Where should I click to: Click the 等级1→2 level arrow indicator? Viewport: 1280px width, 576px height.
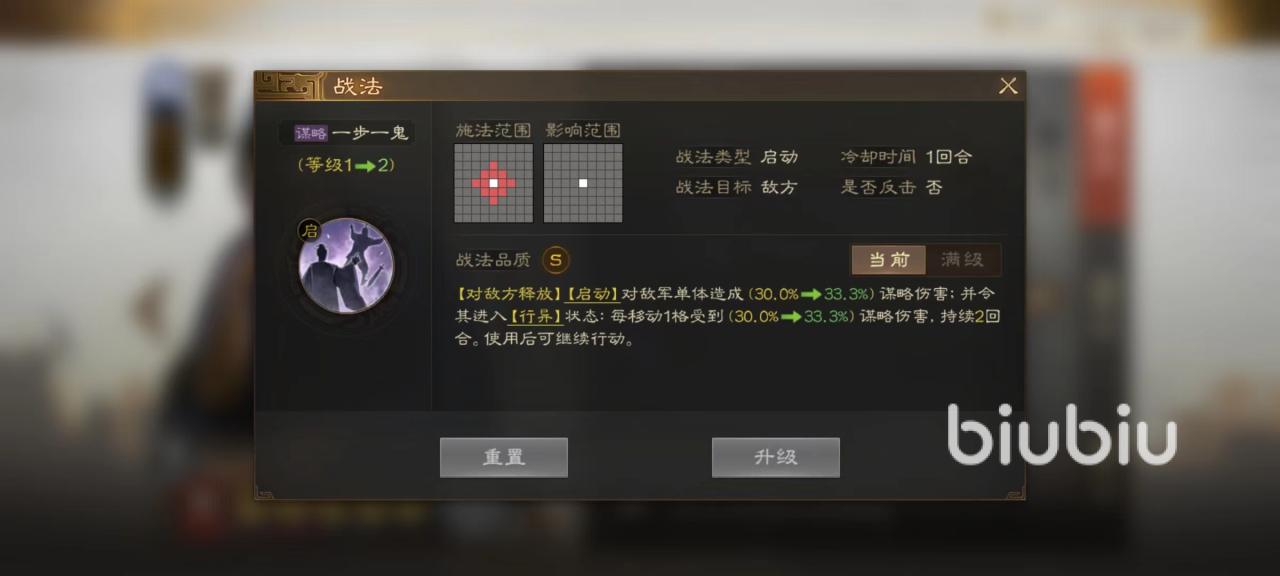tap(346, 165)
